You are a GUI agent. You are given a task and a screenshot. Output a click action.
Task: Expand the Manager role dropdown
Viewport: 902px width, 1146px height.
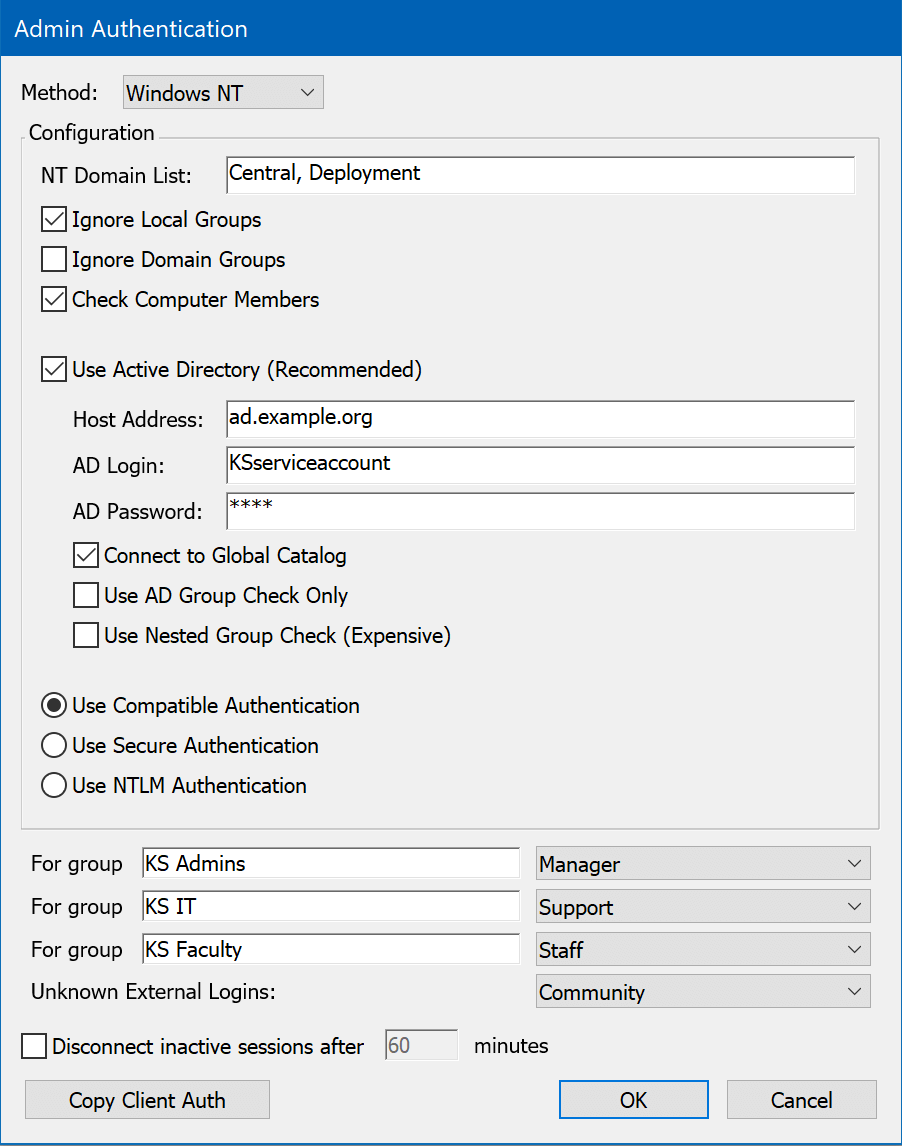click(703, 863)
